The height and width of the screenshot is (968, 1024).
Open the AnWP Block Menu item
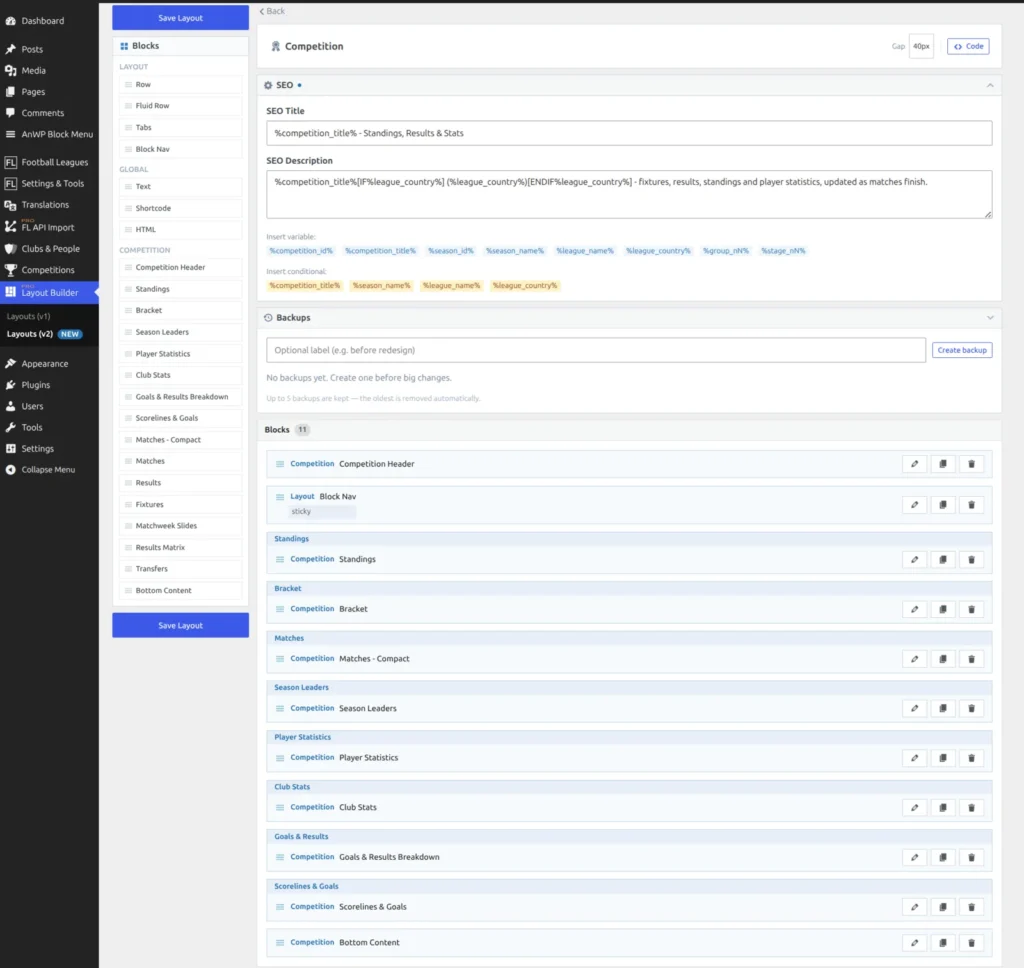tap(49, 134)
